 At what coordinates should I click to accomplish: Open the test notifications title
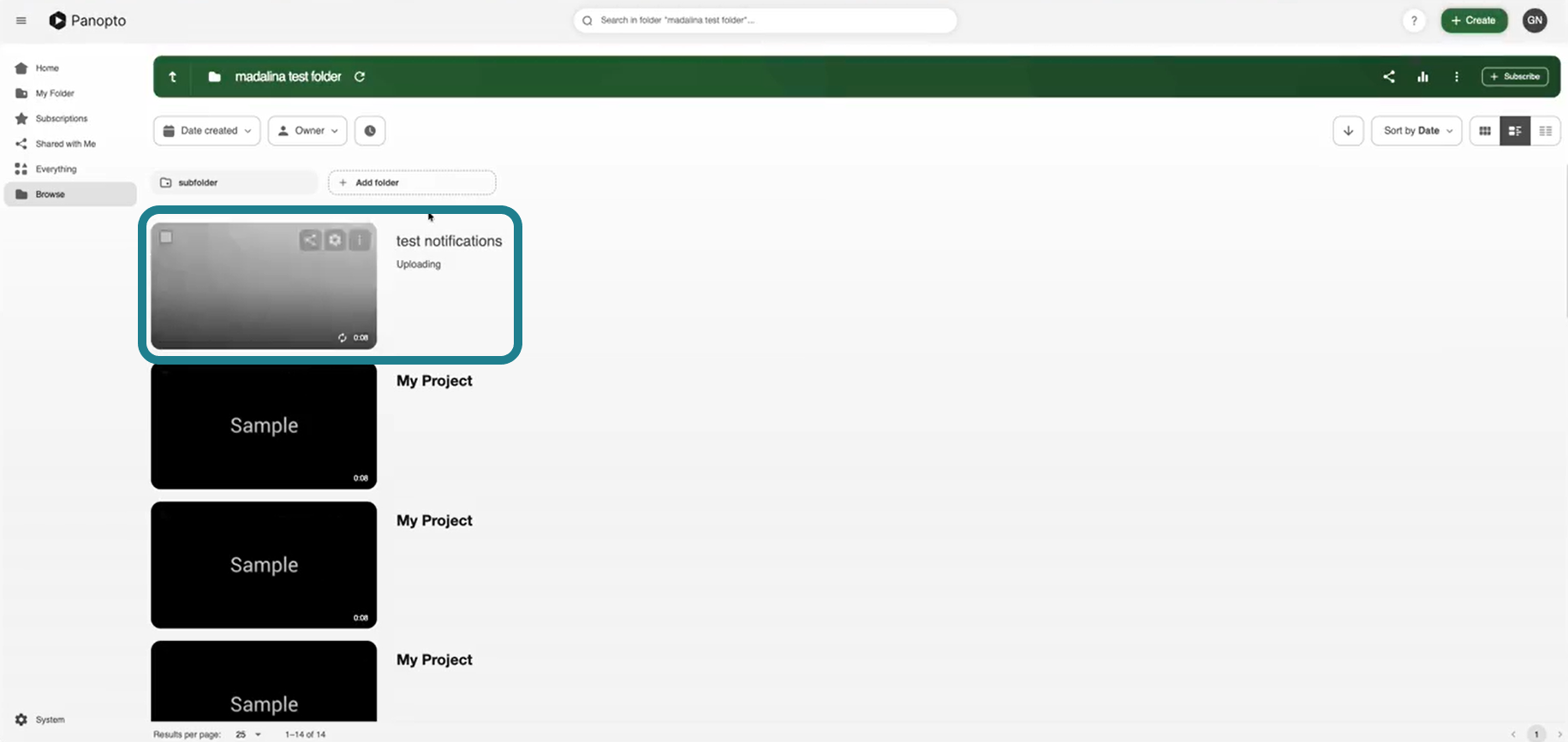[x=449, y=241]
